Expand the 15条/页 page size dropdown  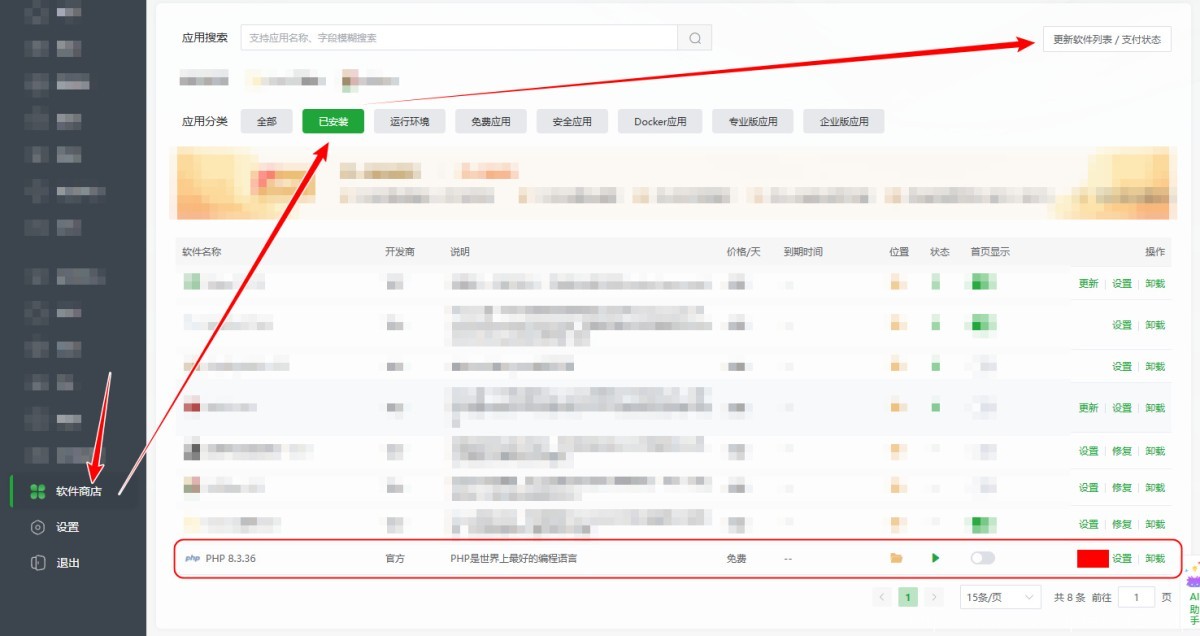[x=1001, y=597]
